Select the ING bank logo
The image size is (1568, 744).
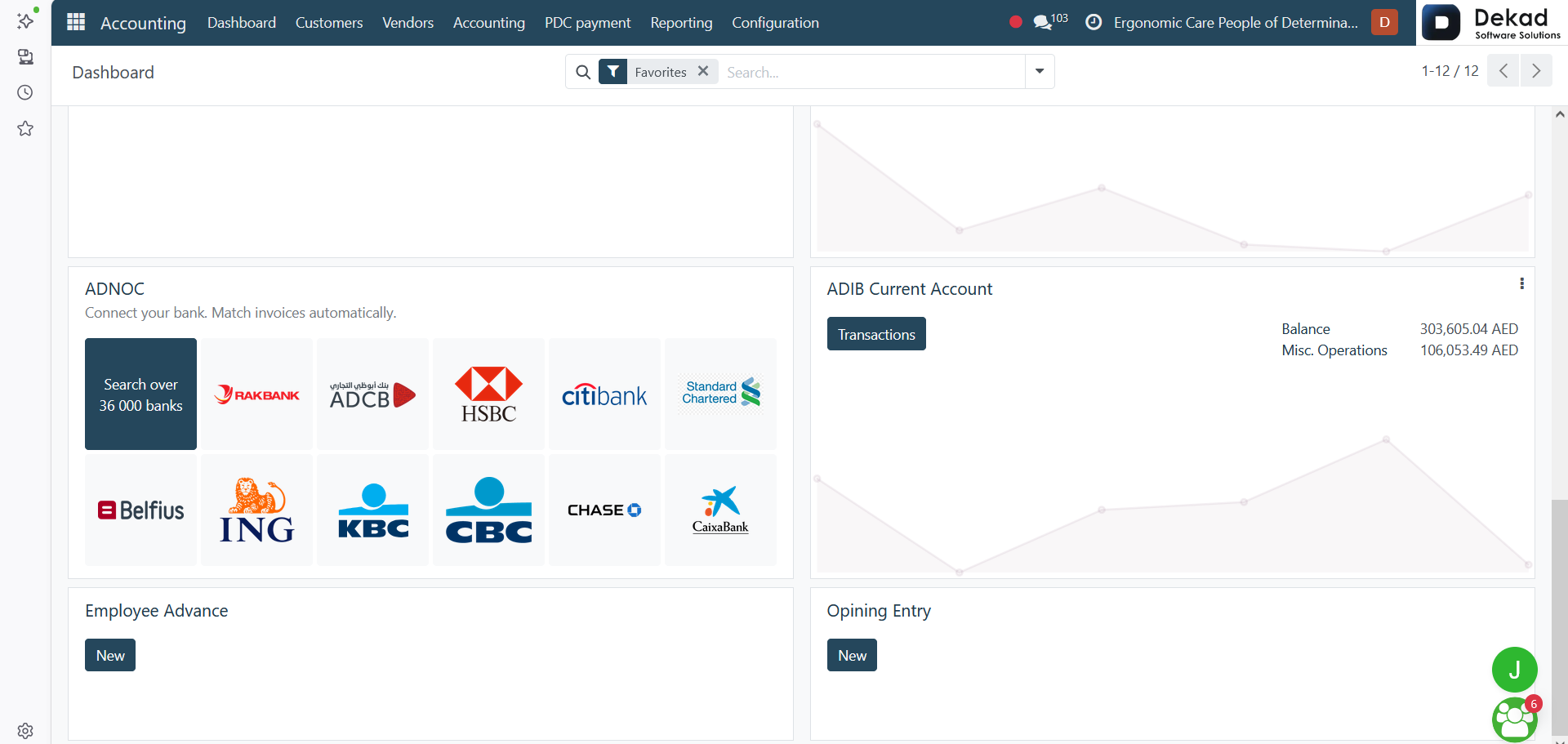click(256, 510)
